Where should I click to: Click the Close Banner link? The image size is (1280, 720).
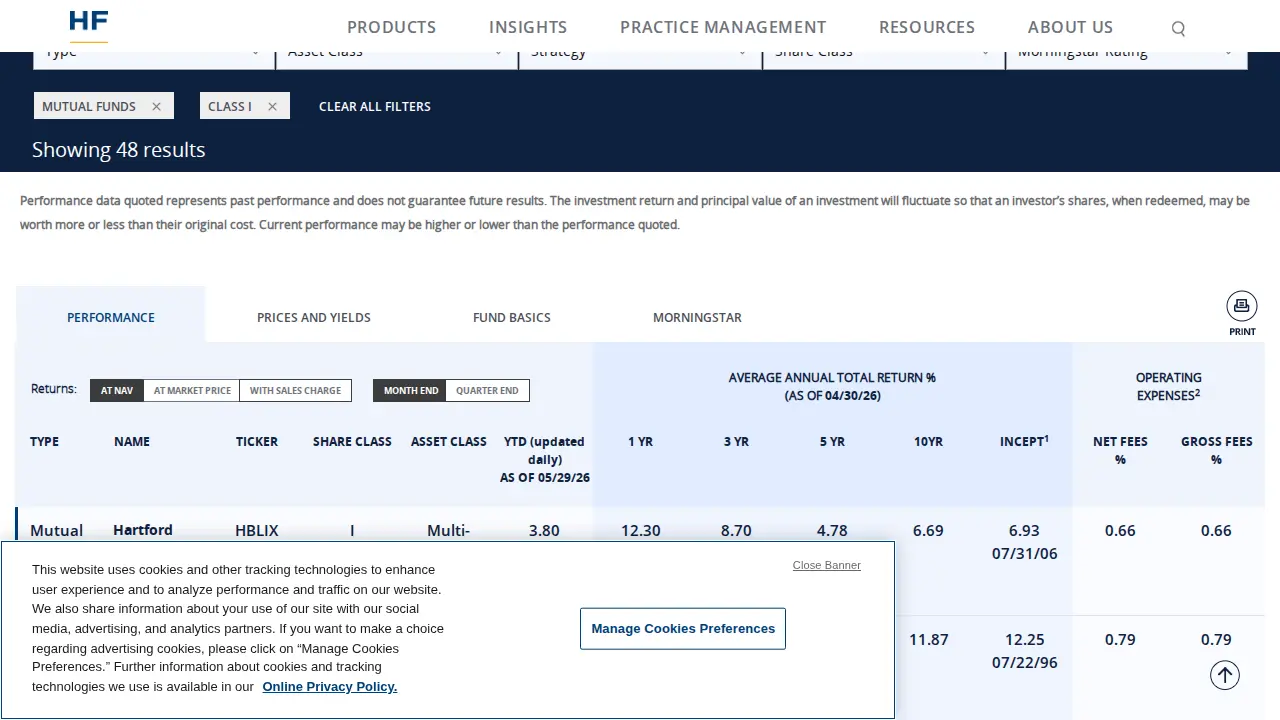pyautogui.click(x=827, y=565)
